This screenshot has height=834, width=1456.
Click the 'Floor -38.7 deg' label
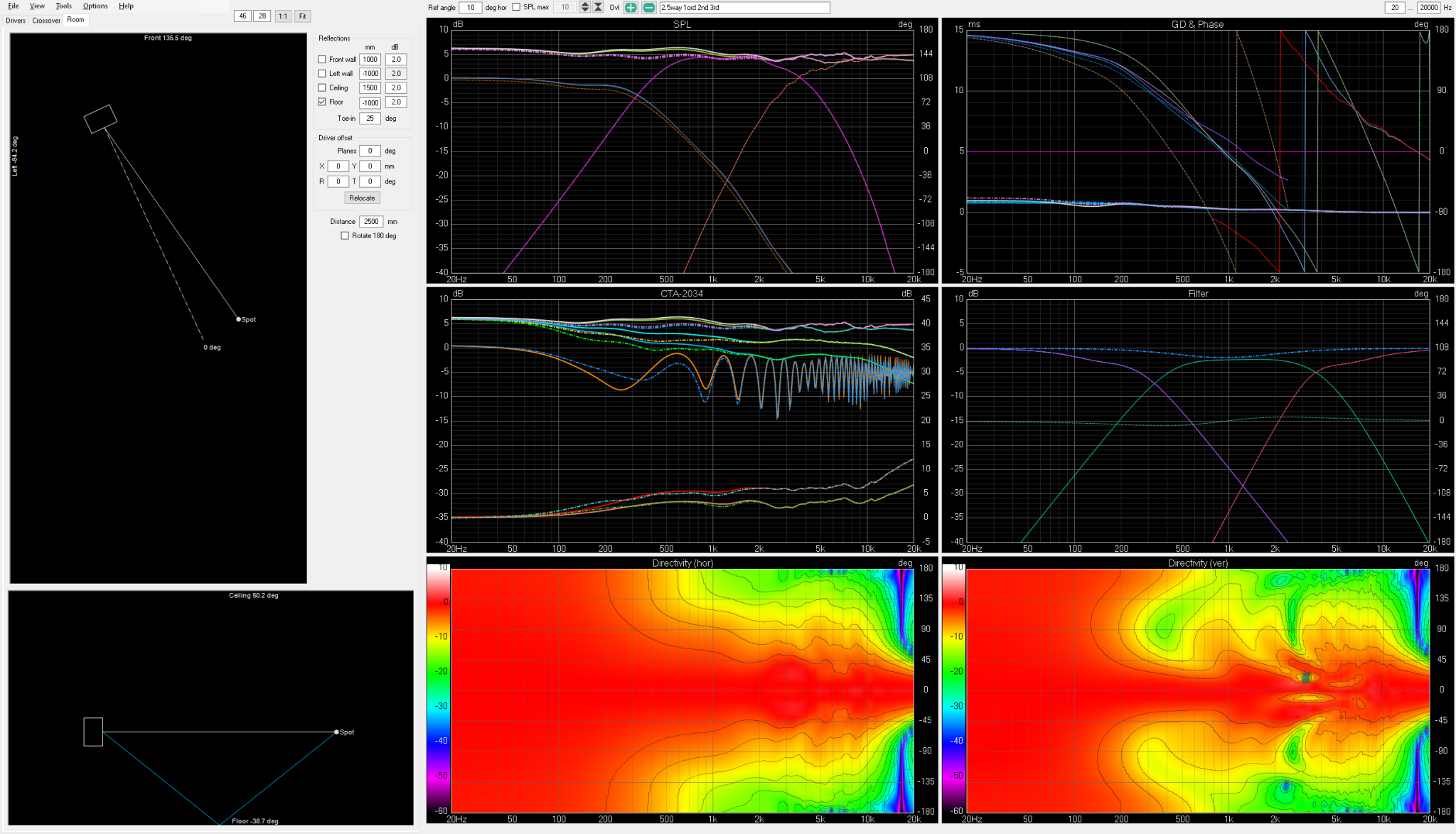click(x=255, y=821)
